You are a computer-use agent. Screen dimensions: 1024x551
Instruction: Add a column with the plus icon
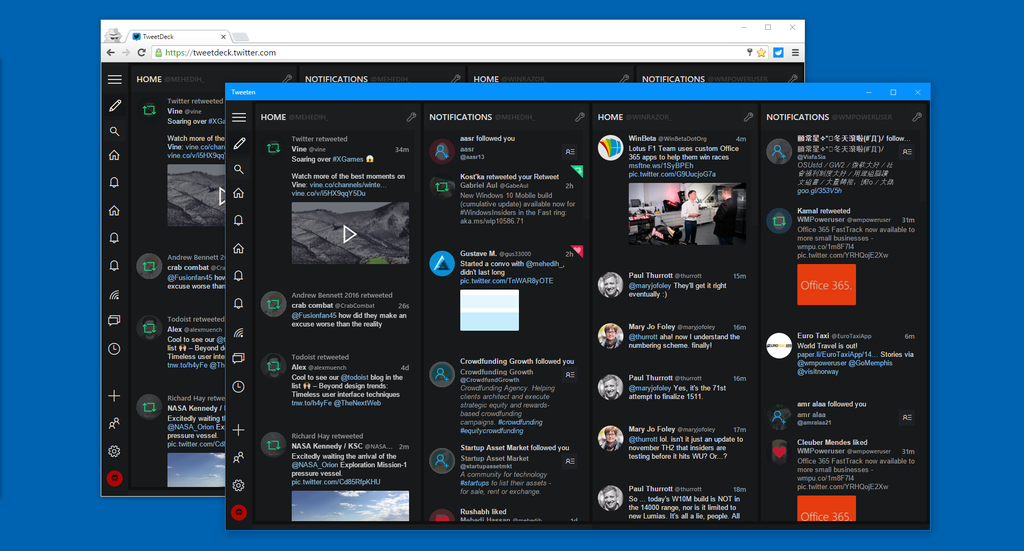(239, 430)
